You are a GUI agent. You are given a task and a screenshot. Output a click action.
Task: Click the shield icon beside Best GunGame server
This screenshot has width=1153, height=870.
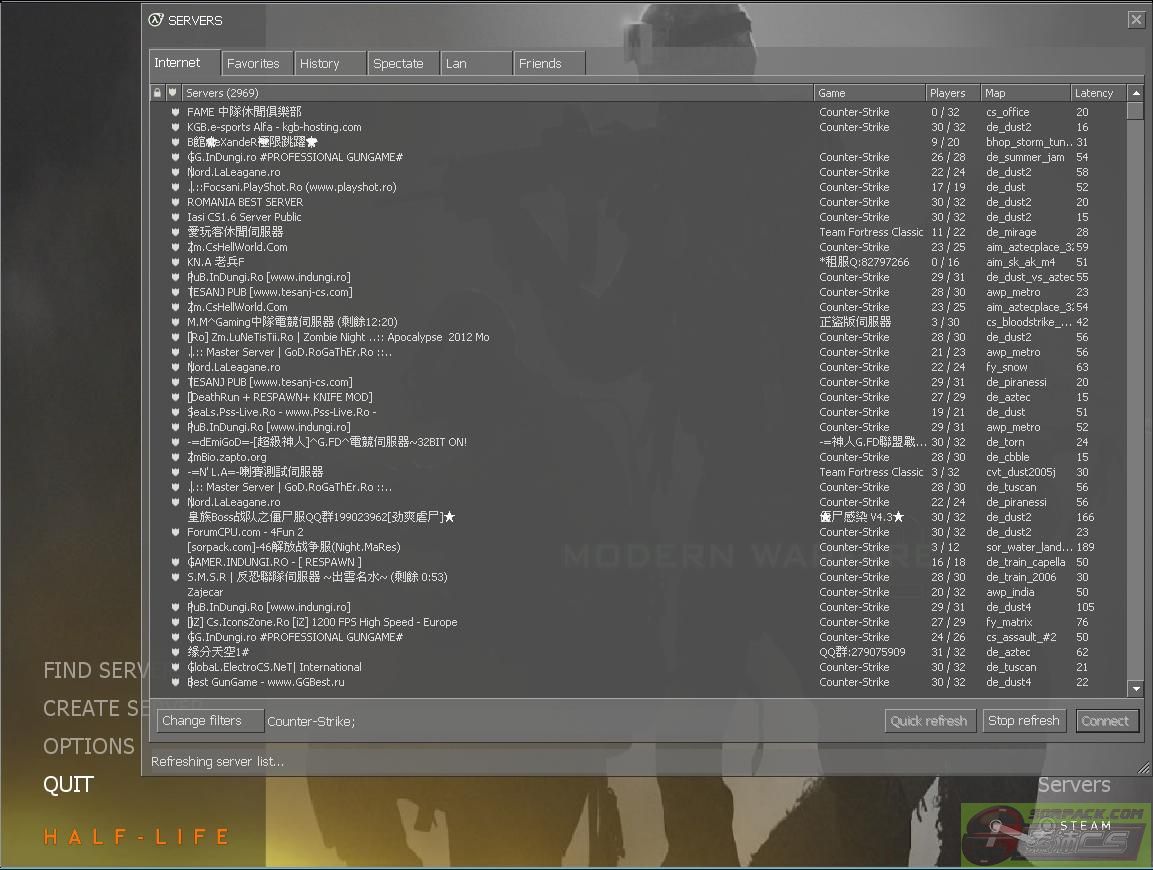pos(175,682)
